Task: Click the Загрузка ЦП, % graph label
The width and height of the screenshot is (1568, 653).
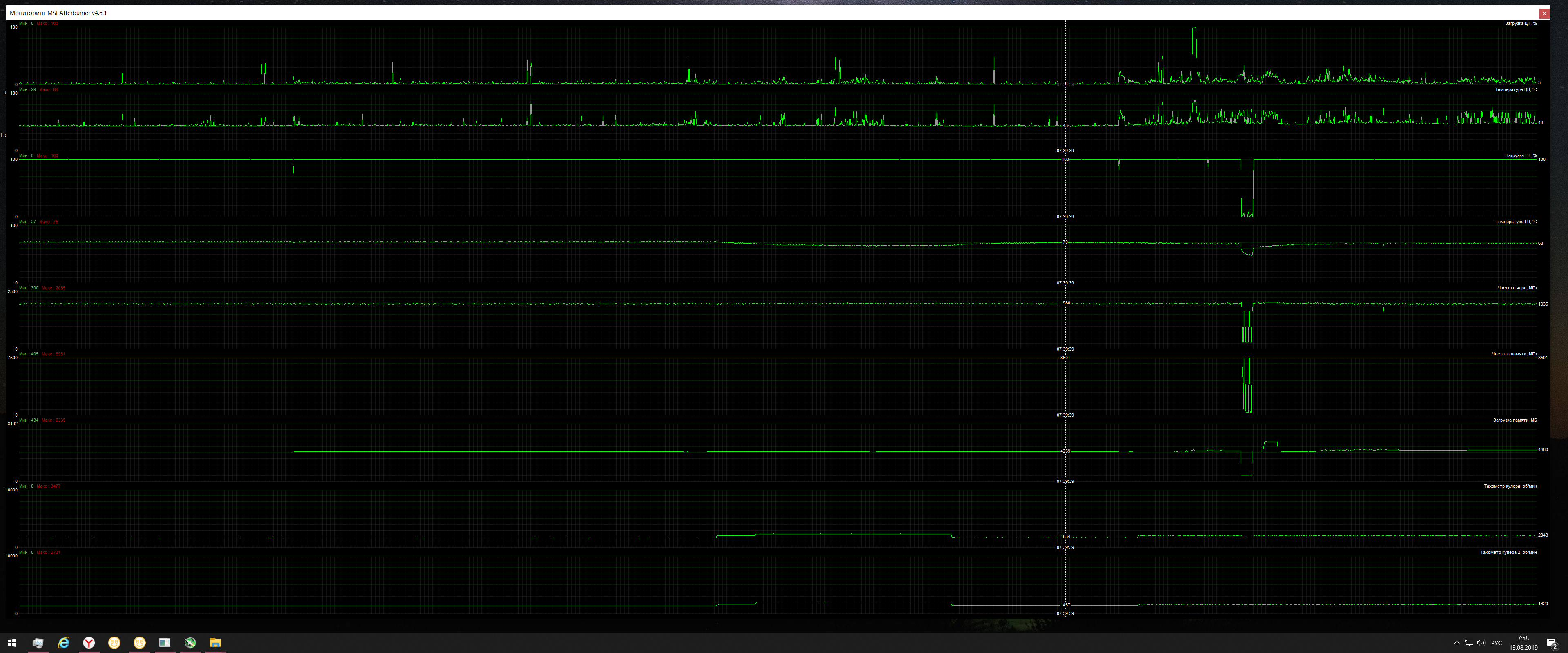Action: coord(1521,23)
